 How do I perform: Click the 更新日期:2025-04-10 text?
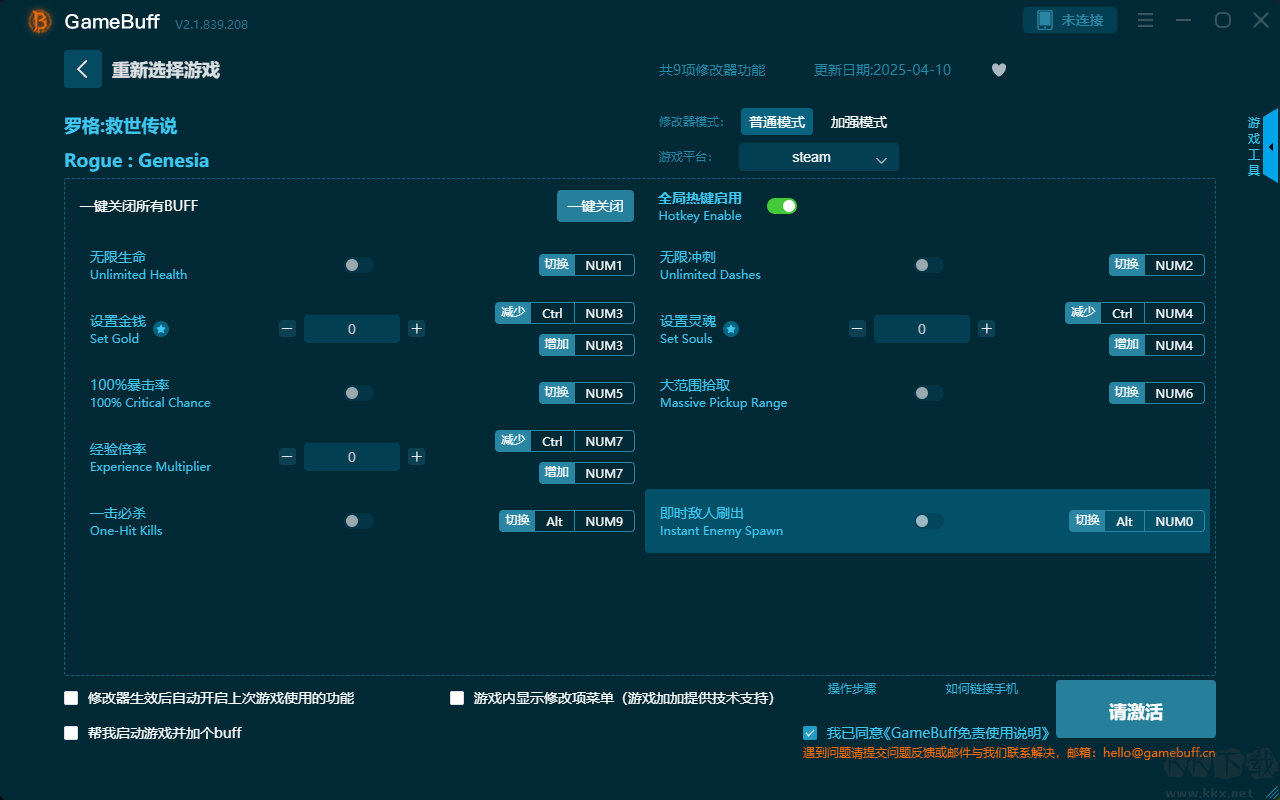883,70
